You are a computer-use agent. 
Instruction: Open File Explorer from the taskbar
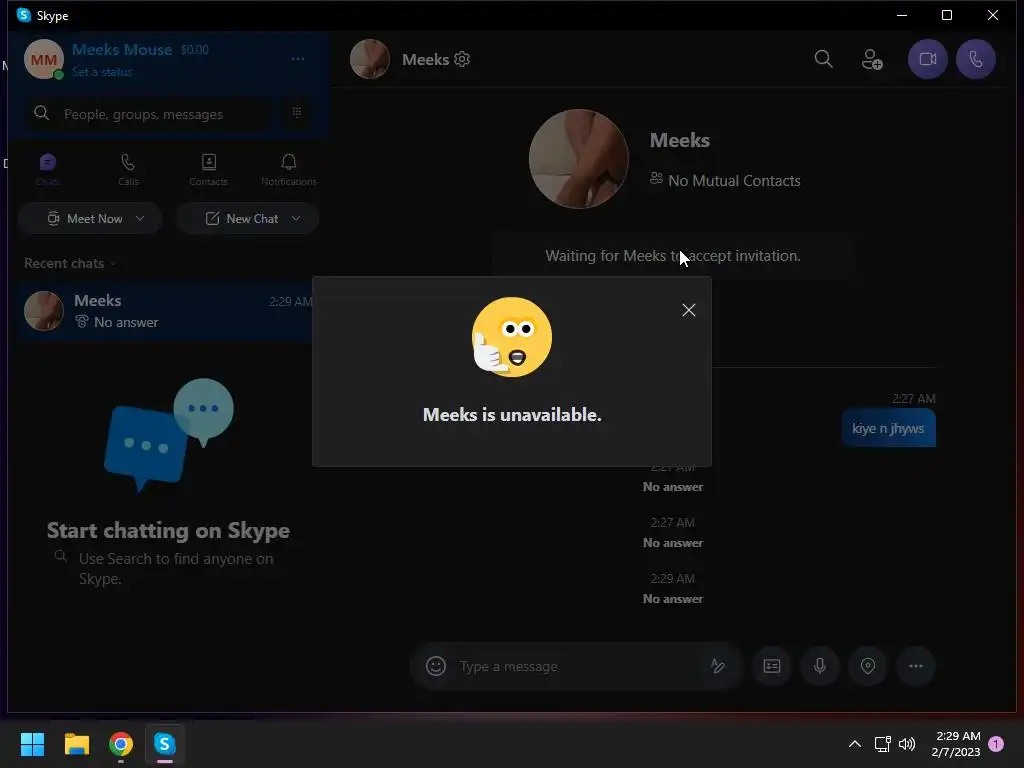(x=76, y=744)
